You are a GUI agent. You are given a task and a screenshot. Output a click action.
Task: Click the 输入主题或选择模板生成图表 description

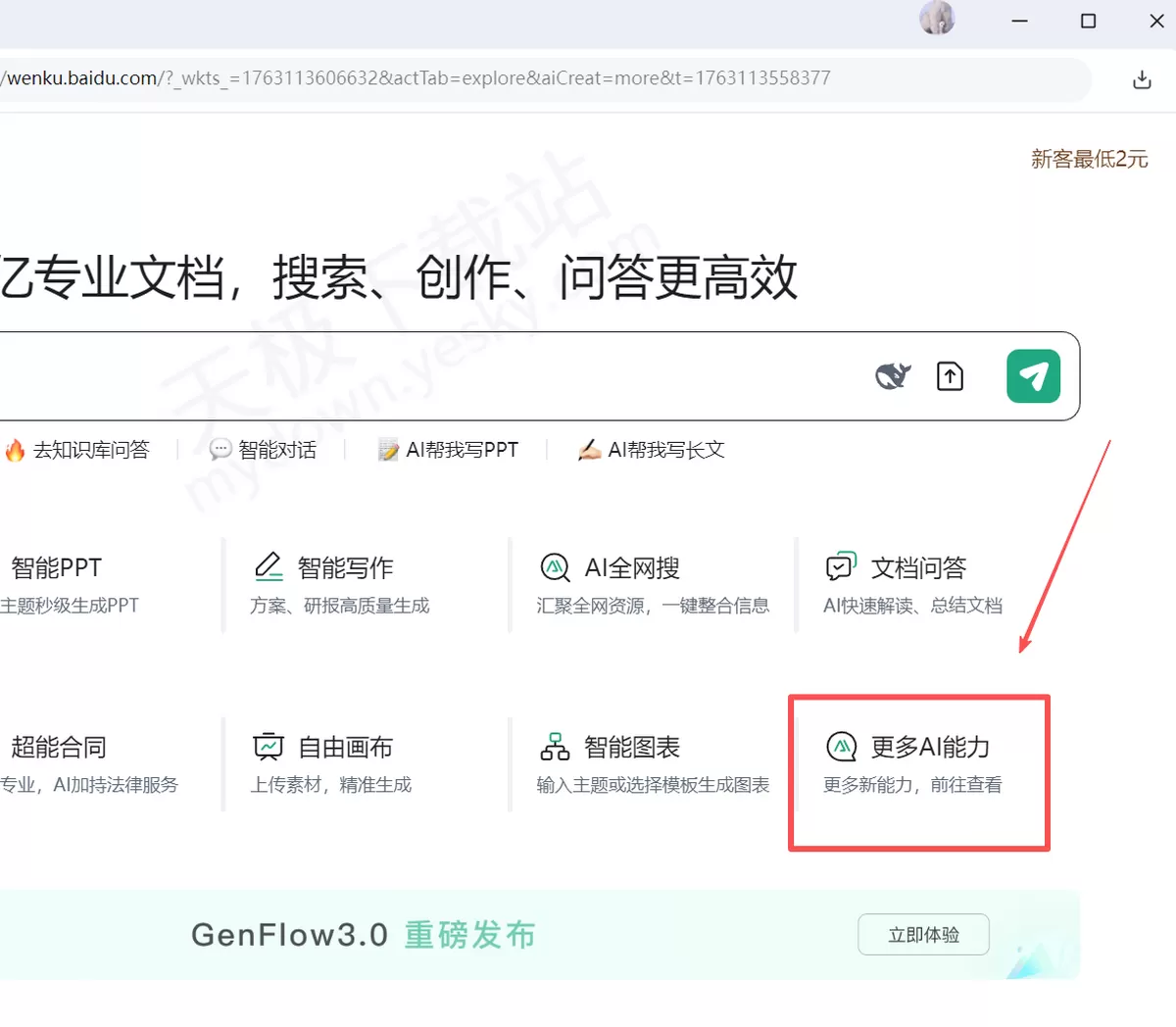[x=653, y=785]
